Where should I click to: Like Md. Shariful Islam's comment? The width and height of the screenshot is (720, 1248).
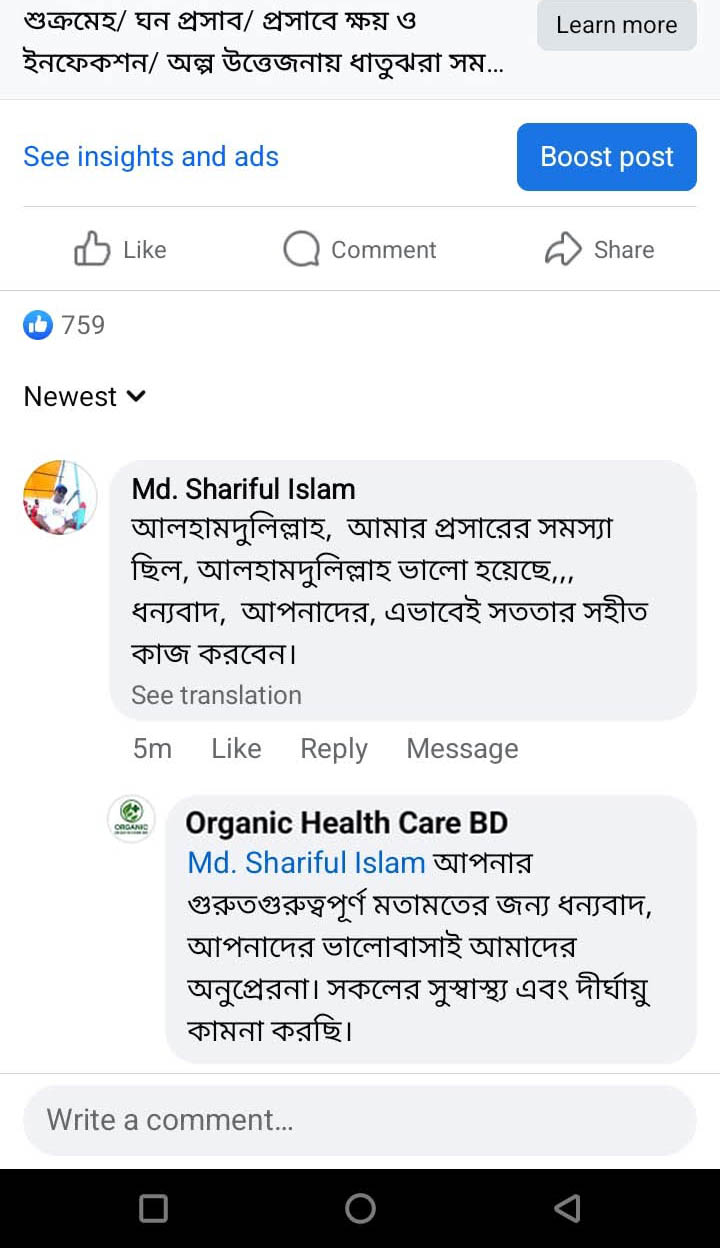[236, 749]
